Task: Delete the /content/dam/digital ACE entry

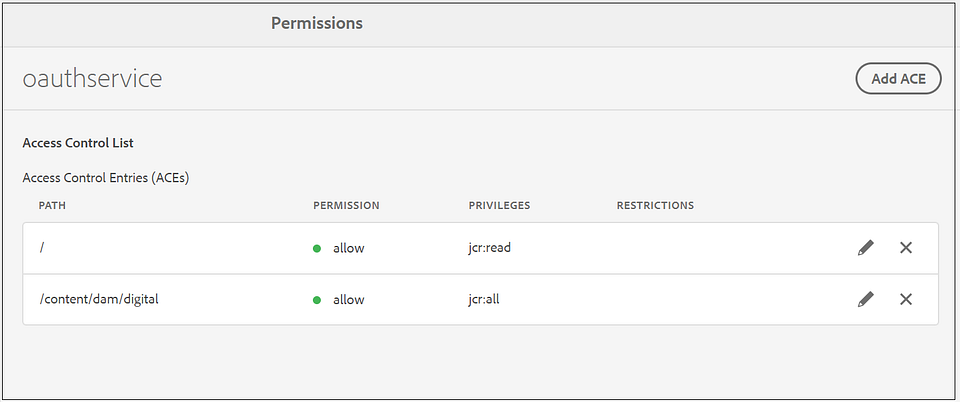Action: tap(906, 299)
